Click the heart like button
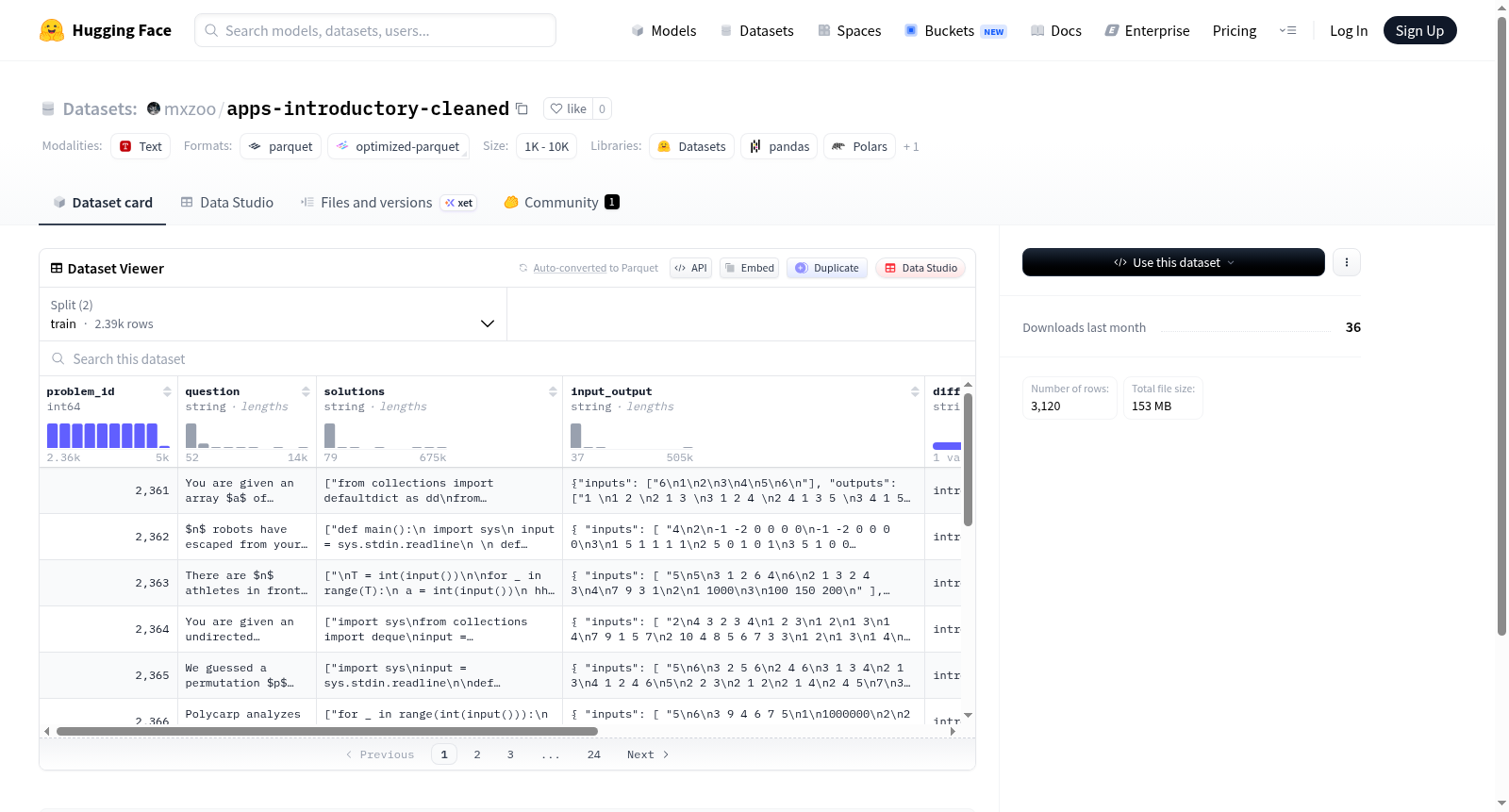 pos(569,108)
